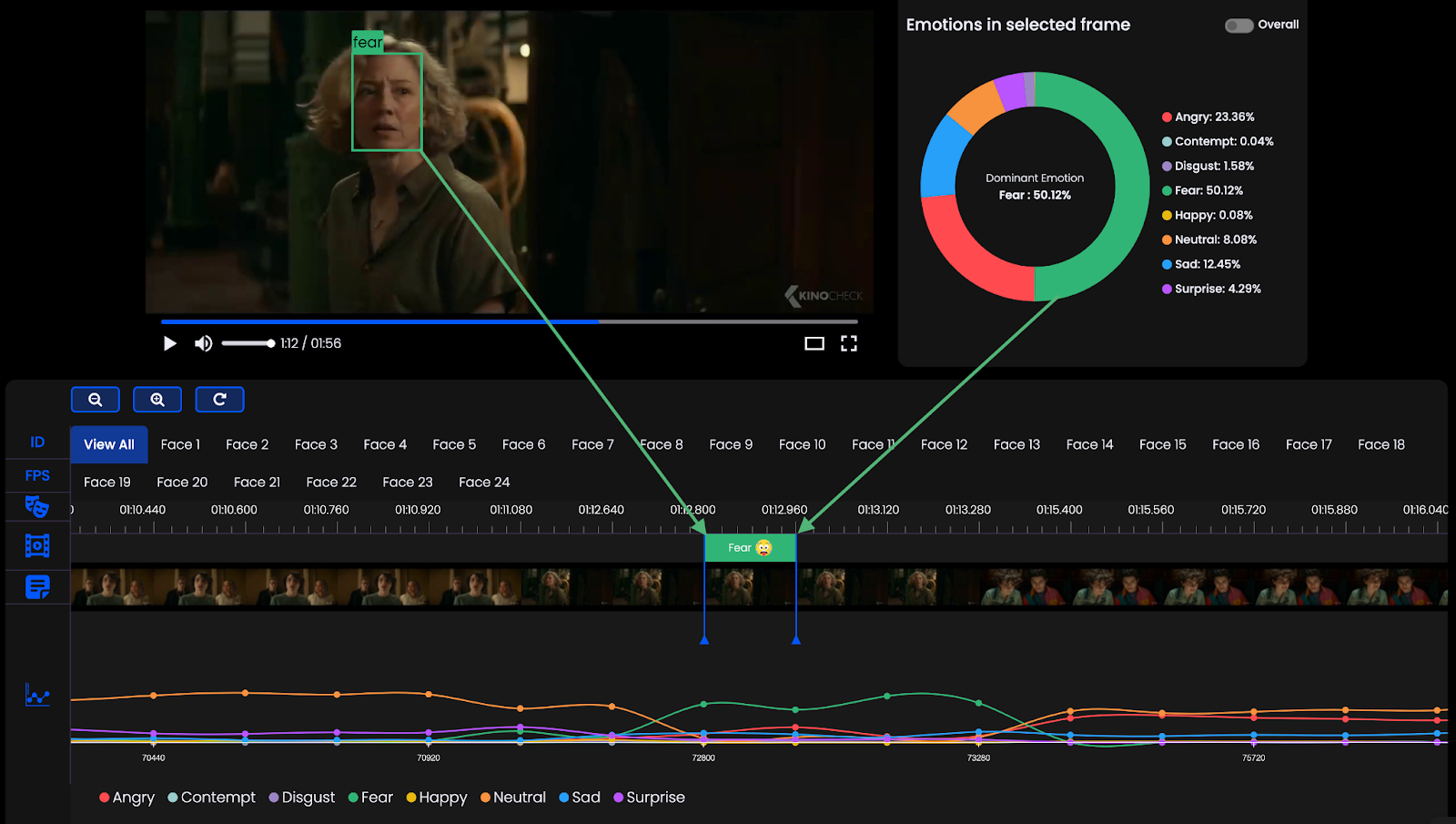This screenshot has height=824, width=1456.
Task: Toggle Fear series in chart legend
Action: tap(370, 797)
